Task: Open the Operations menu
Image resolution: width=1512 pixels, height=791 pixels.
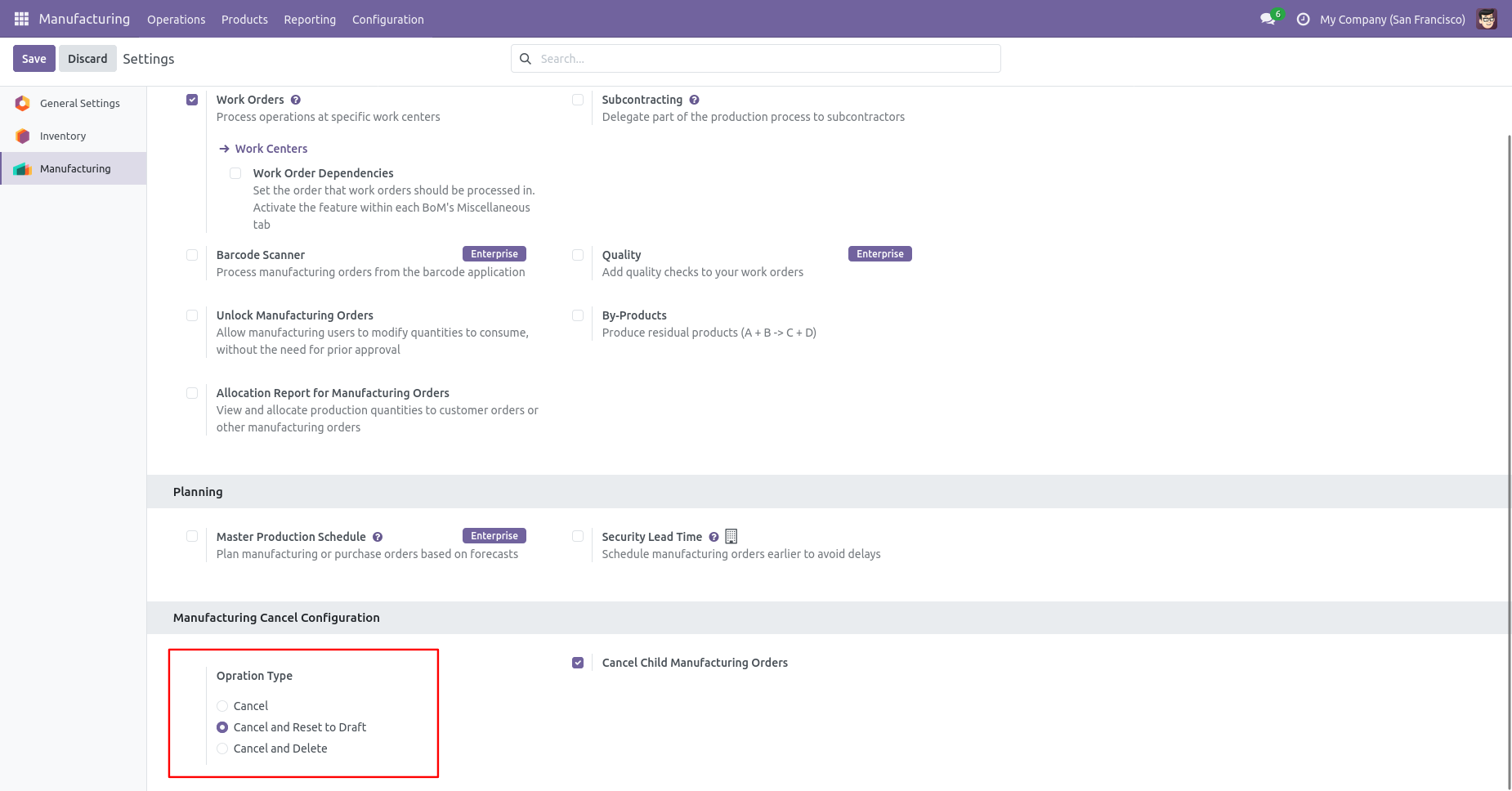Action: [177, 20]
